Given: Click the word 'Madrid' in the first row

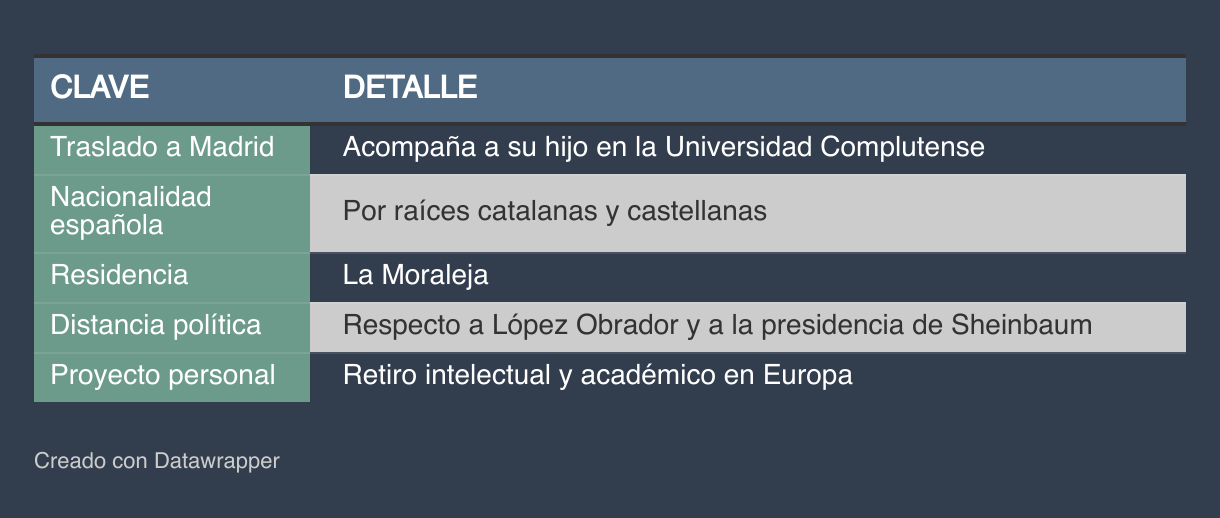Looking at the screenshot, I should (232, 148).
